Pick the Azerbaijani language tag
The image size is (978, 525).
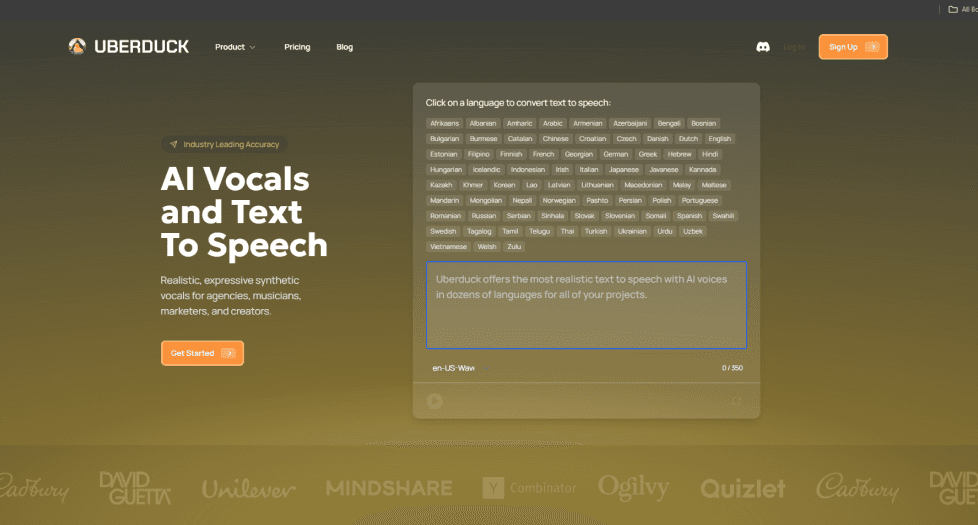click(x=630, y=123)
